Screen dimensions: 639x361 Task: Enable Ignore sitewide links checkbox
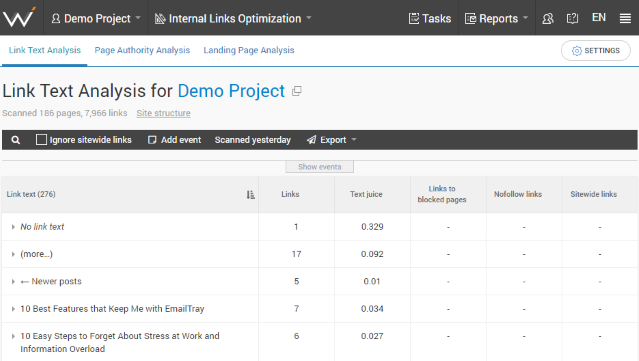(x=41, y=140)
